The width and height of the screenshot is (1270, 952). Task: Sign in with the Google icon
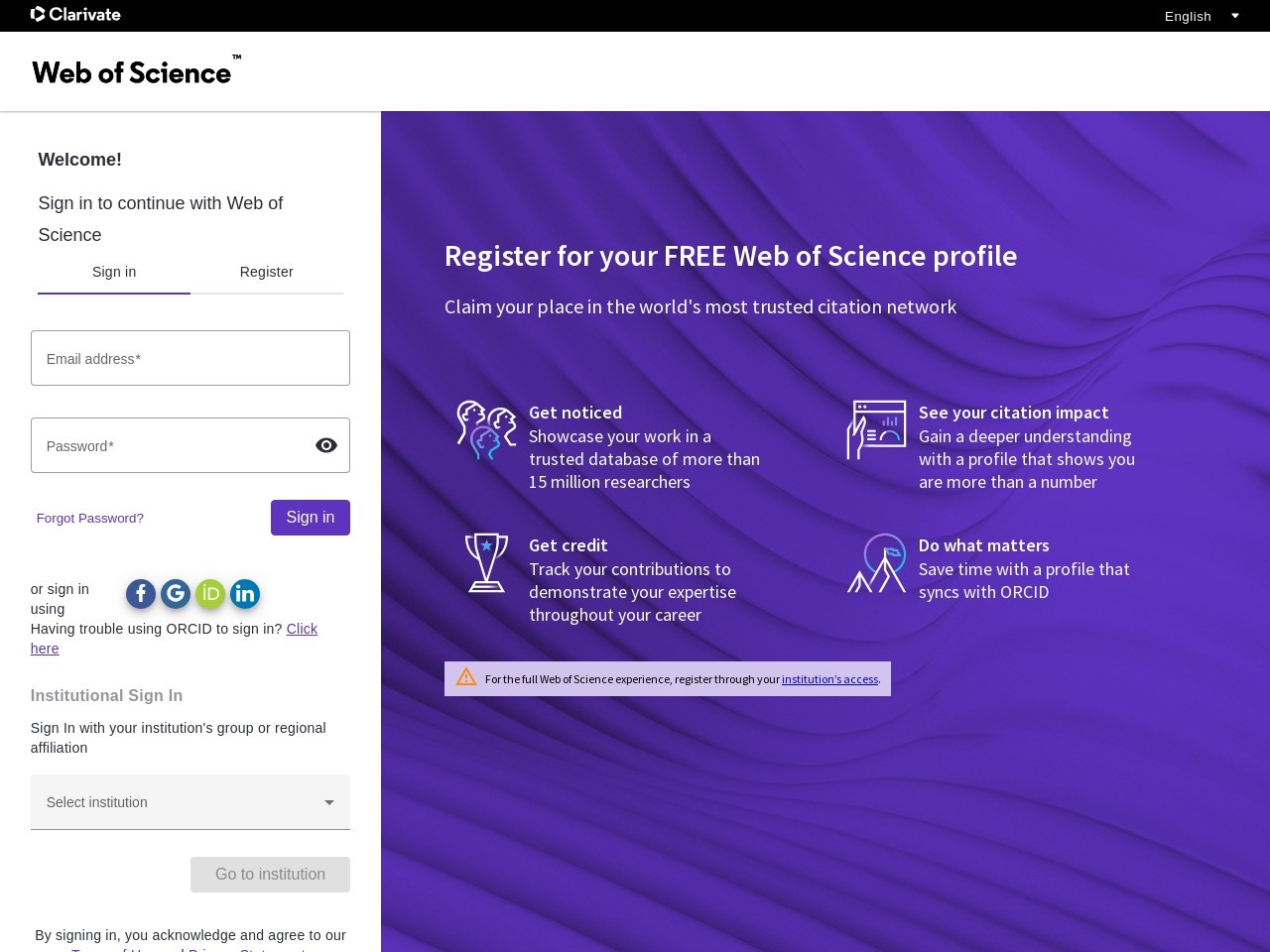176,594
